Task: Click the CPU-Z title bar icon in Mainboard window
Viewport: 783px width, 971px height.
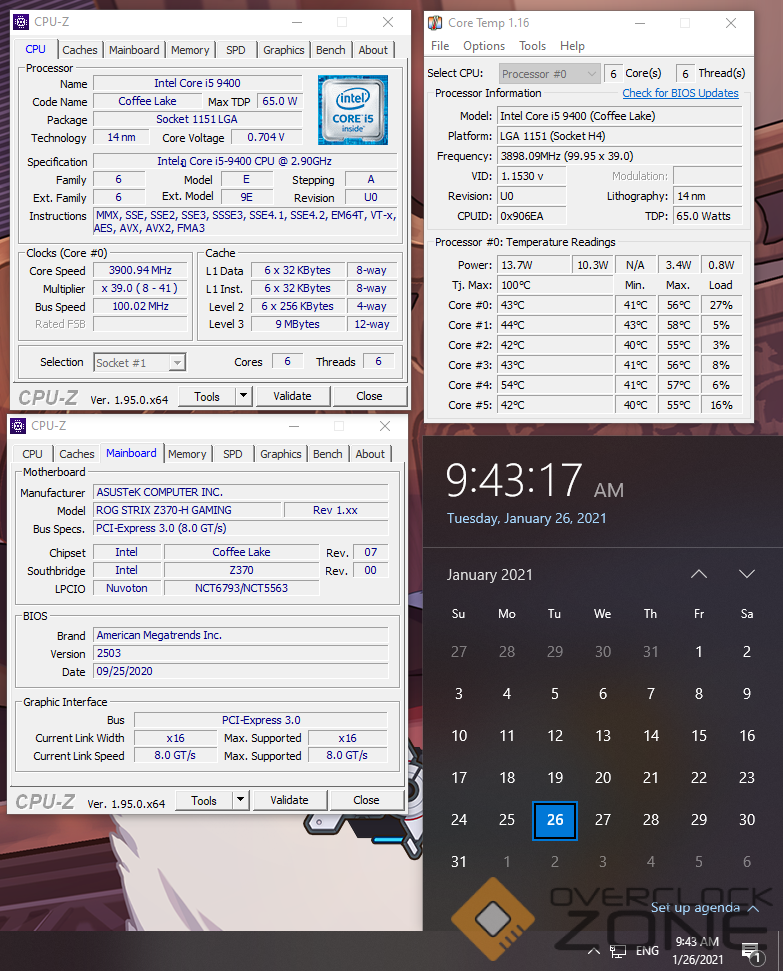Action: [x=18, y=426]
